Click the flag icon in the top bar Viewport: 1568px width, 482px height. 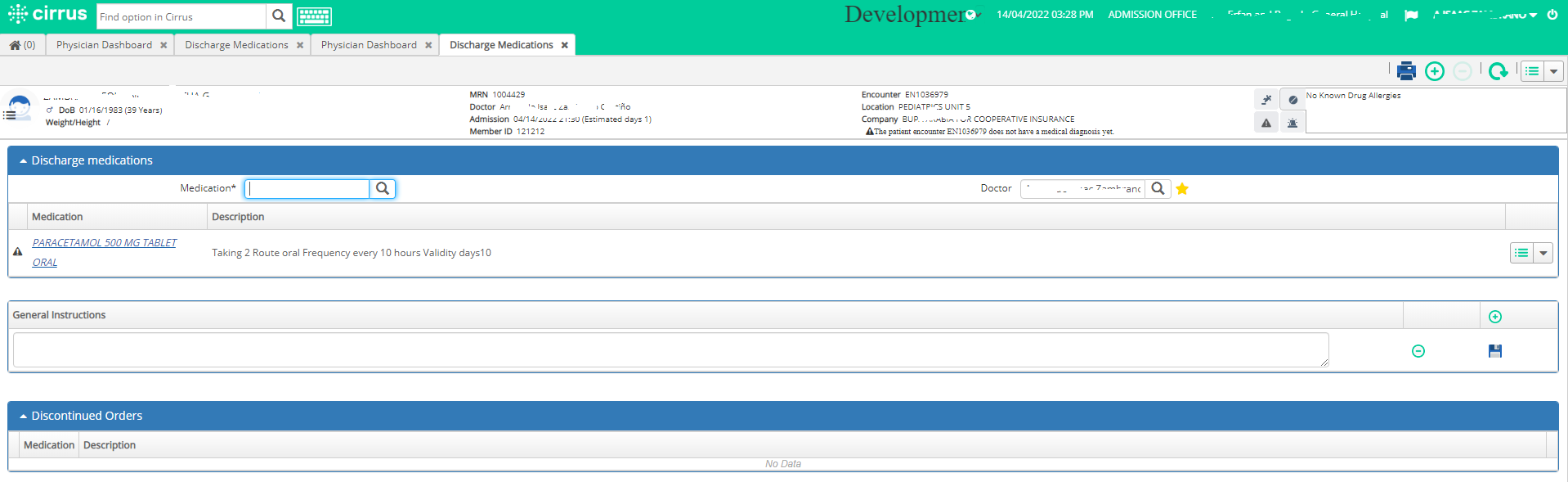(x=1411, y=15)
